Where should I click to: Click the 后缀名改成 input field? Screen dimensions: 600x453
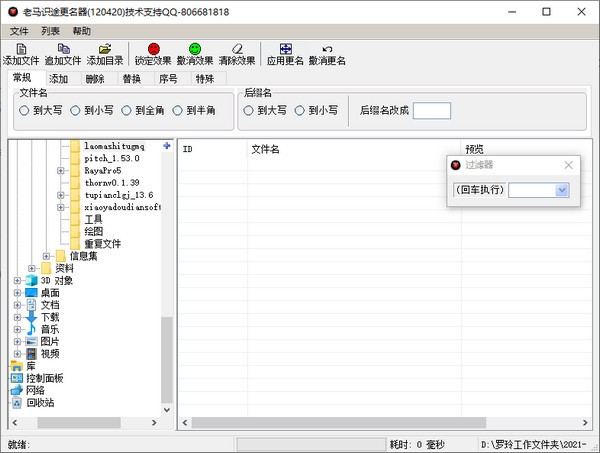tap(432, 111)
